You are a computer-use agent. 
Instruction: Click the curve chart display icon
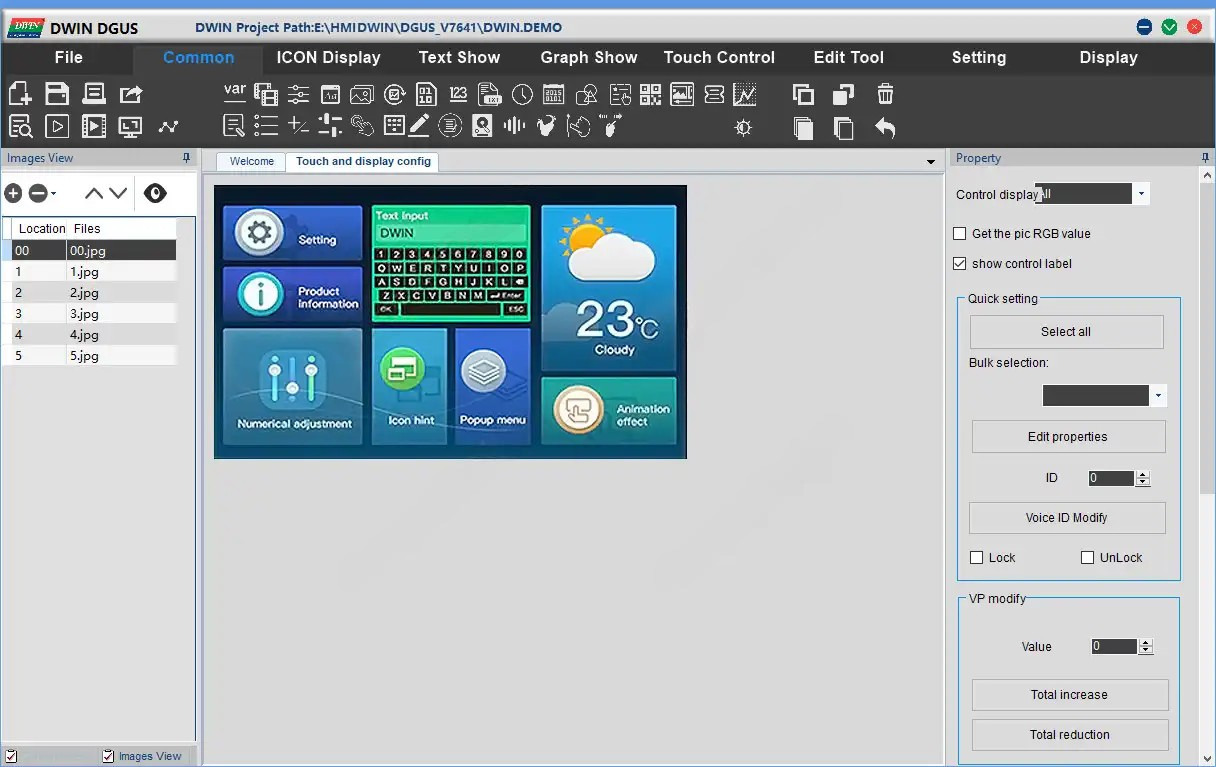click(744, 95)
